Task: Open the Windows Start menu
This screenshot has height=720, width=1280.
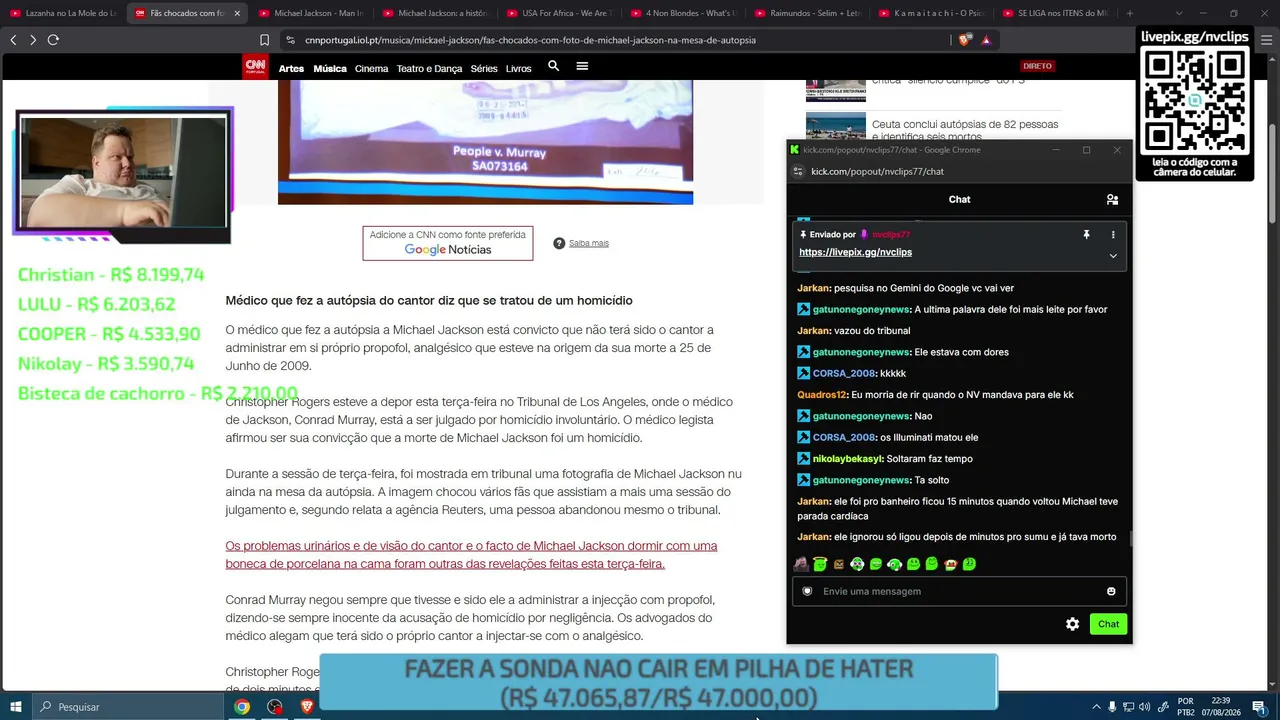Action: (x=16, y=707)
